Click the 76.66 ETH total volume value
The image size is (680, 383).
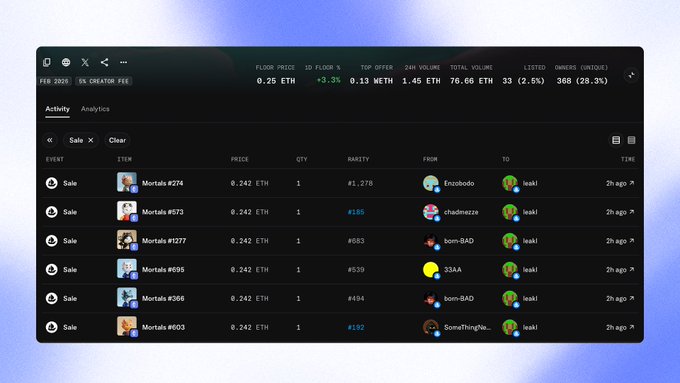click(471, 81)
